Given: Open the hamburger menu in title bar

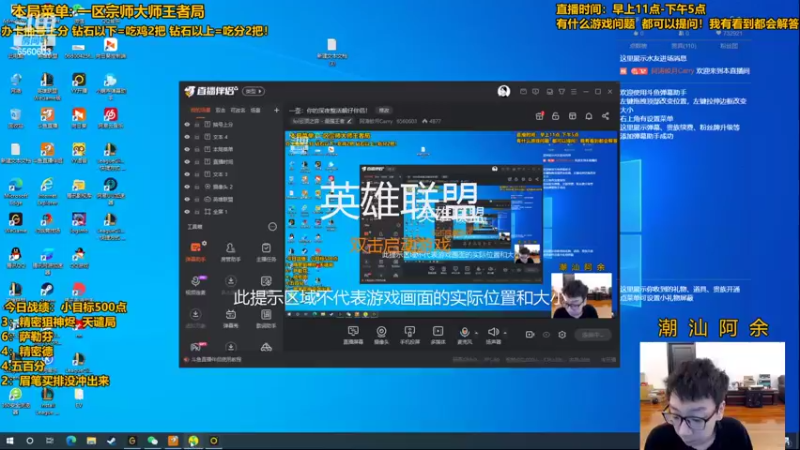Looking at the screenshot, I should tap(573, 91).
